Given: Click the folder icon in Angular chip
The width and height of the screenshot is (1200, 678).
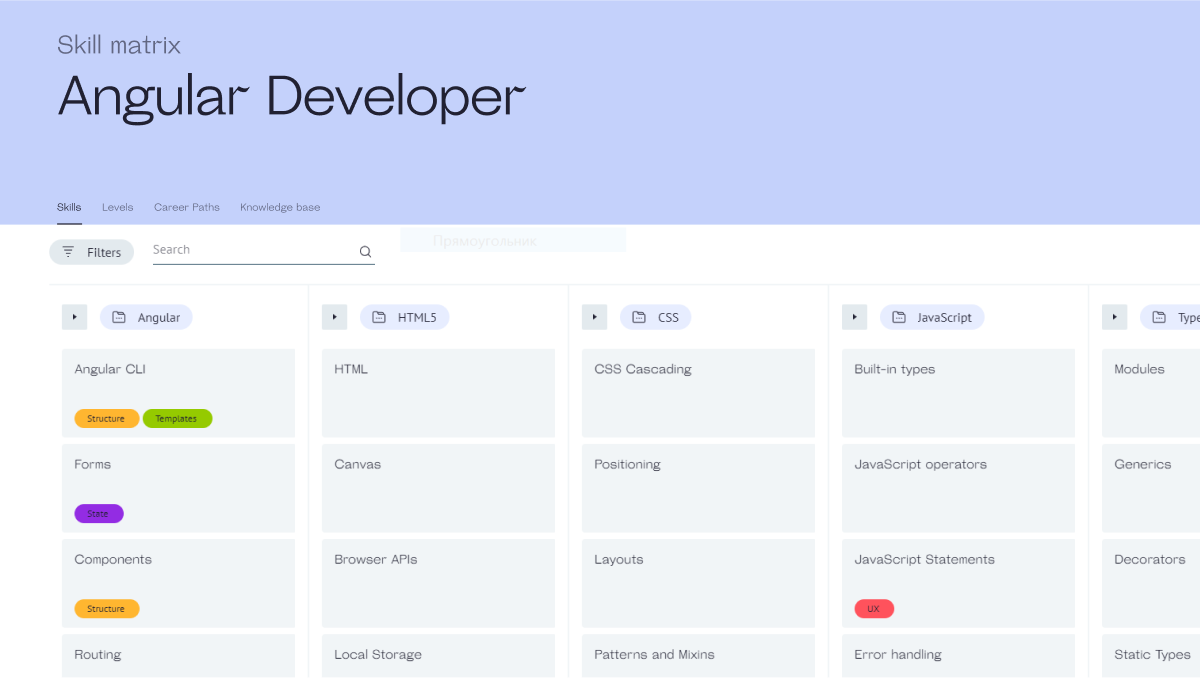Looking at the screenshot, I should click(x=119, y=317).
